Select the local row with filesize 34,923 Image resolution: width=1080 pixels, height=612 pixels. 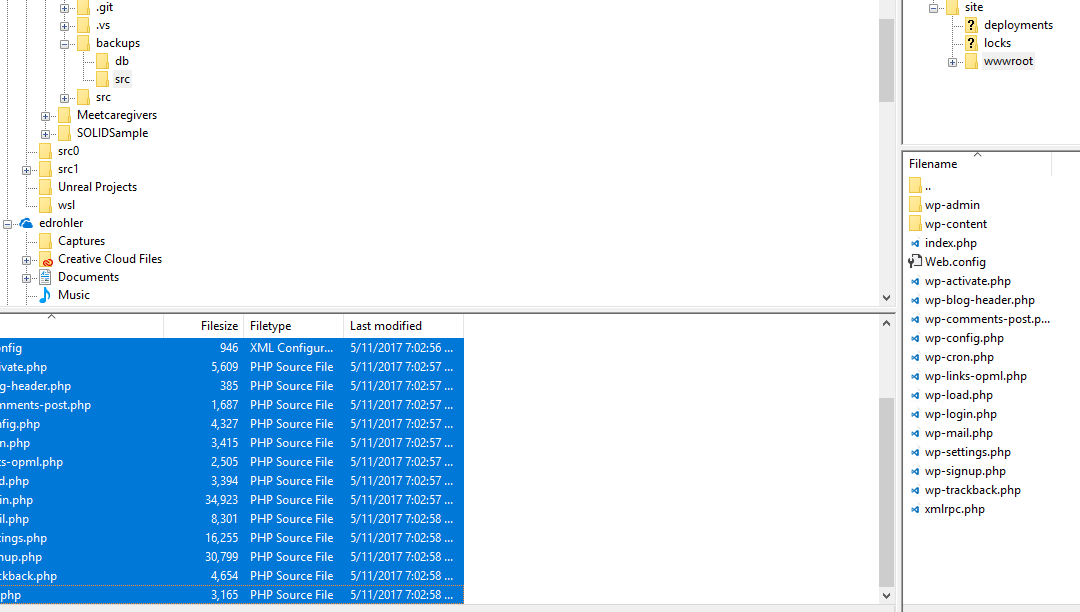[x=231, y=500]
